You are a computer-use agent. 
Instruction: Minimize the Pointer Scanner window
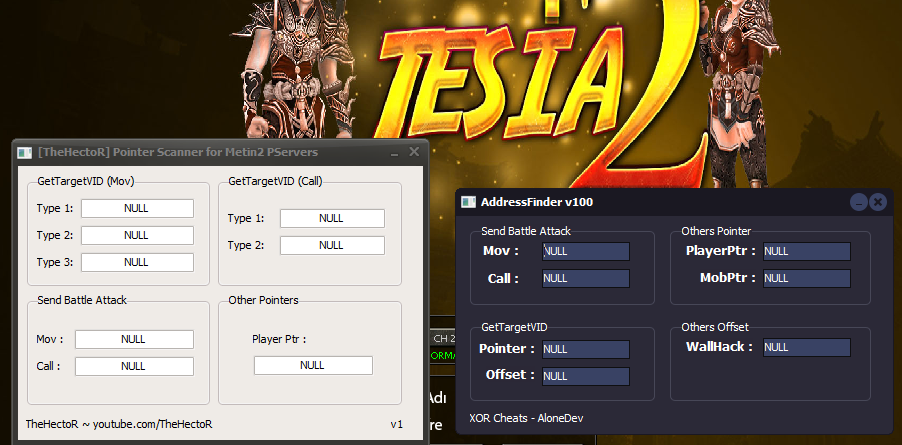(395, 152)
